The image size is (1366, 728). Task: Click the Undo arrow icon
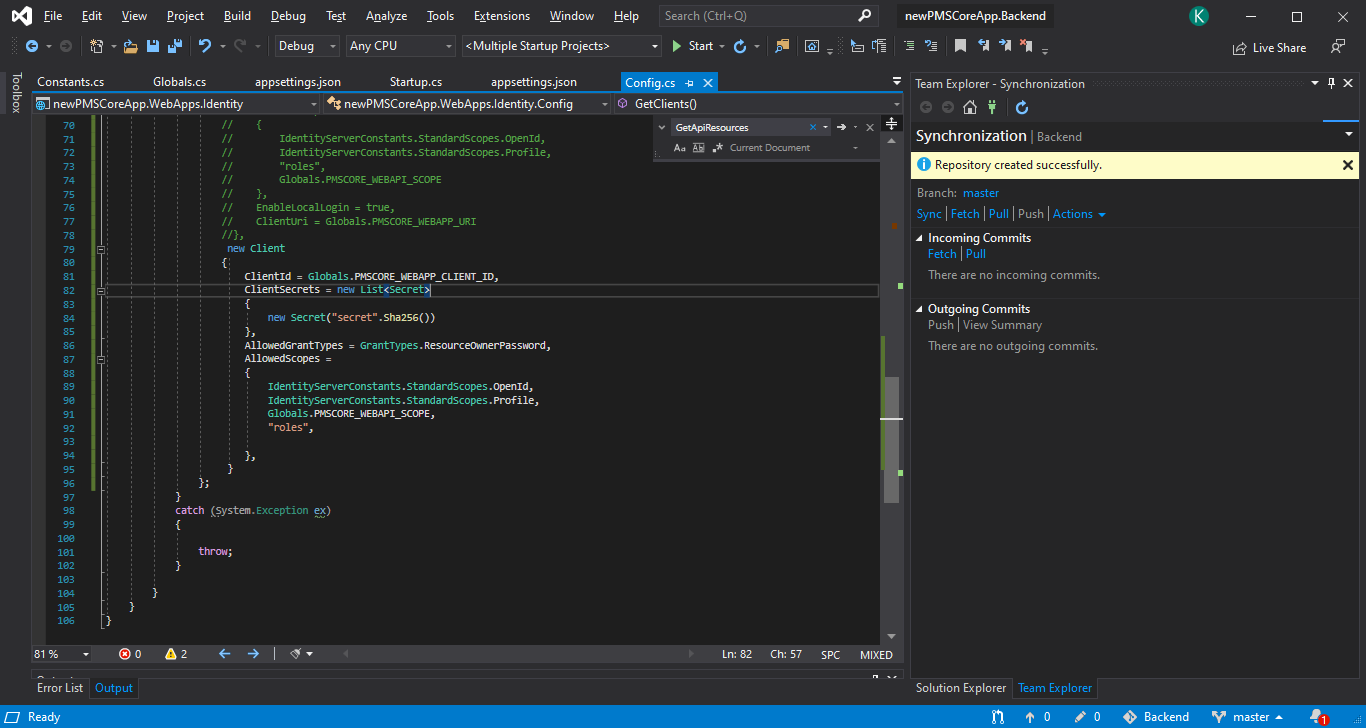205,46
